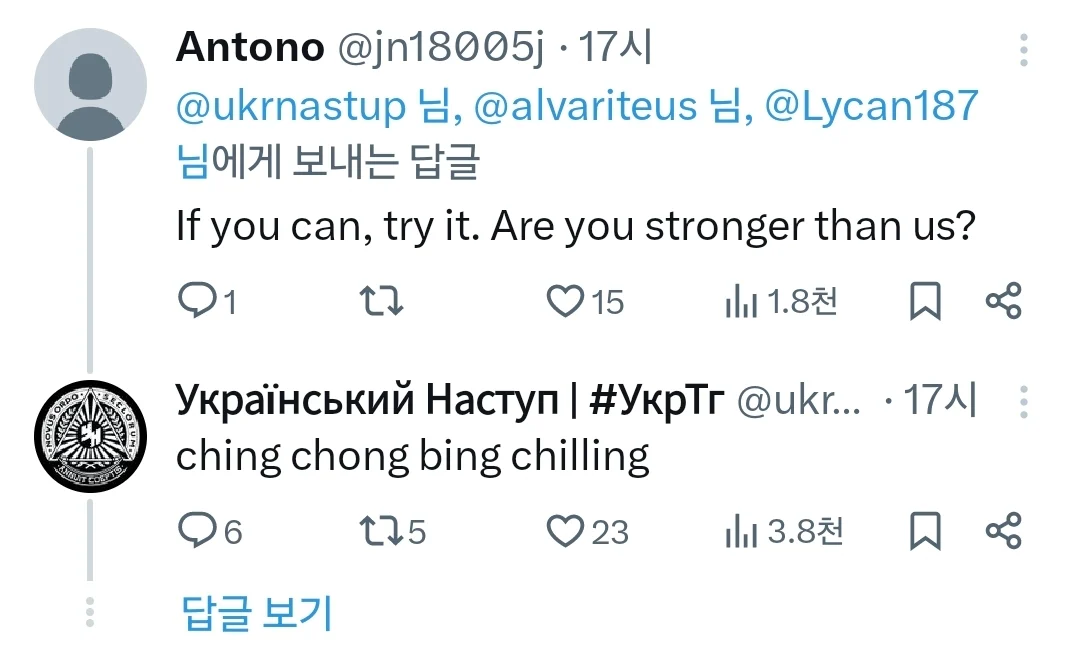
Task: Open the @ukrnastup mention link
Action: [x=291, y=107]
